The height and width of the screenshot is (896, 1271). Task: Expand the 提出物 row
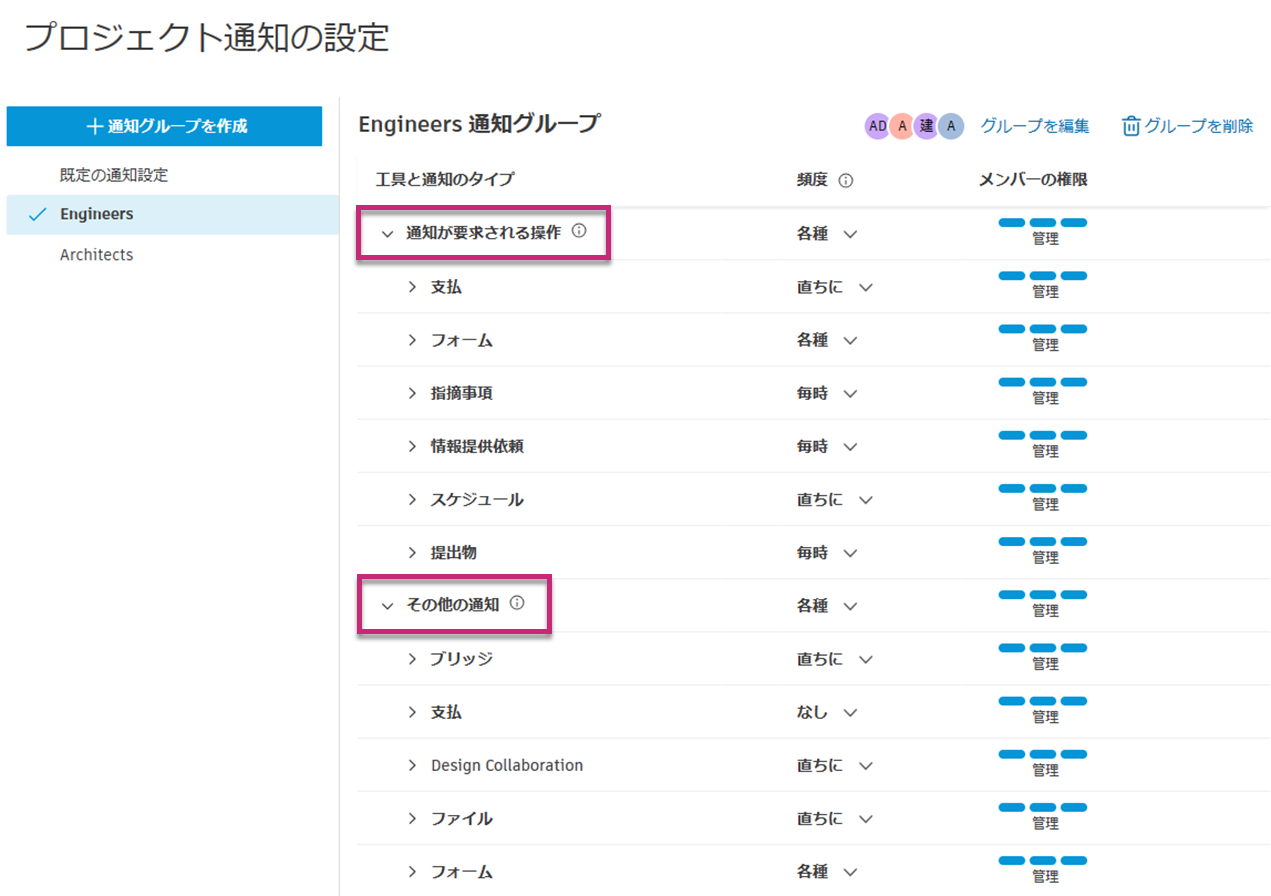(412, 552)
